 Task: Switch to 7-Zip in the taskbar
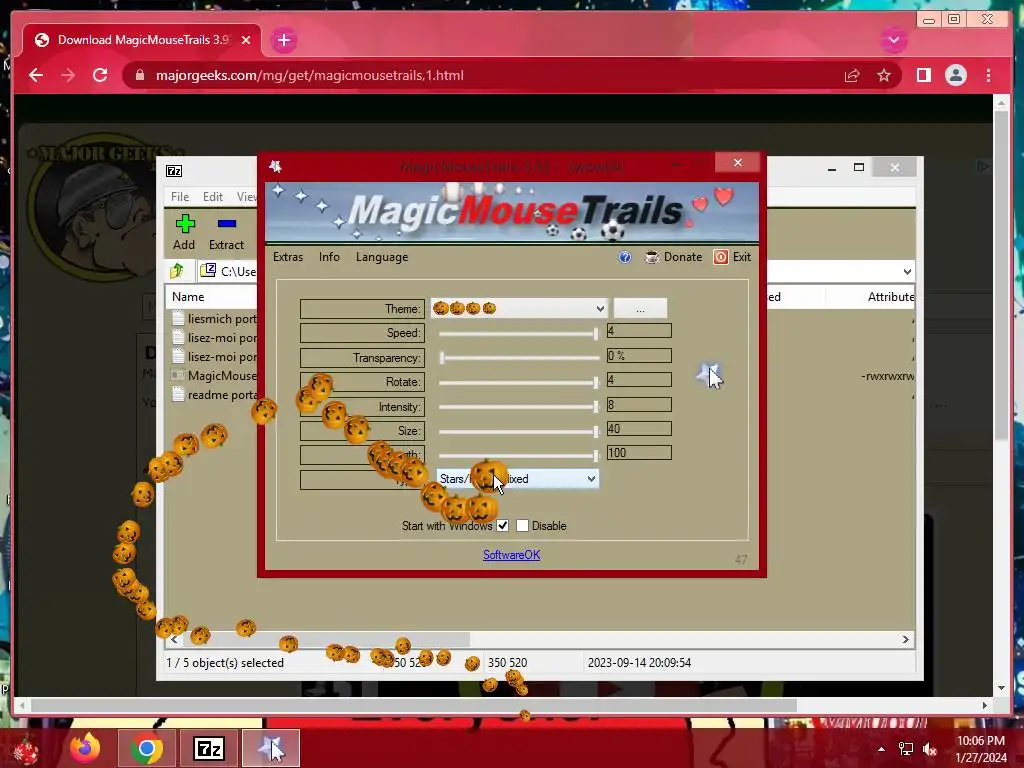(209, 748)
